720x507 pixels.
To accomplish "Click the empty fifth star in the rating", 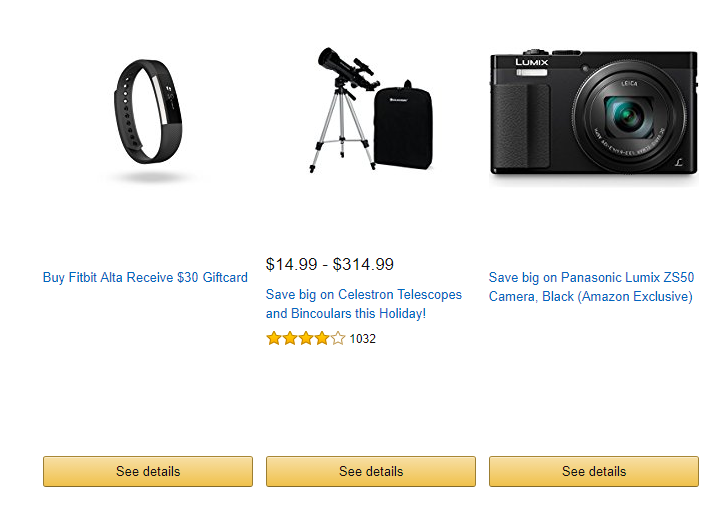I will (x=338, y=338).
